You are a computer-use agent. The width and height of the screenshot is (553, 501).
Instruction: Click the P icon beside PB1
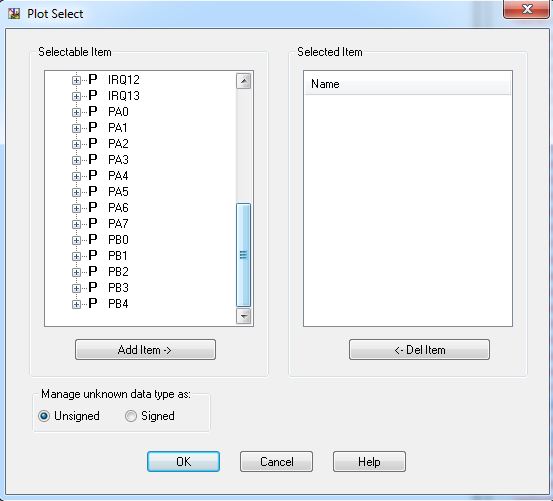click(93, 255)
